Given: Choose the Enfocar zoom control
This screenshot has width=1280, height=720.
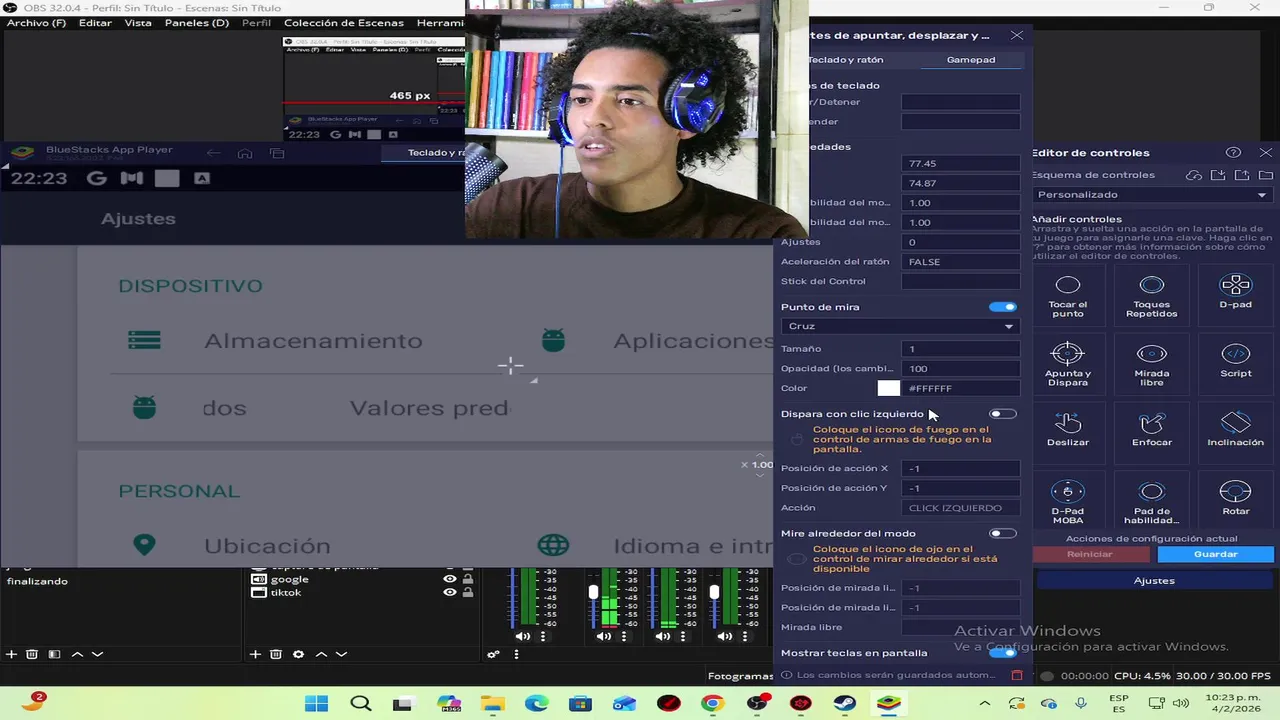Looking at the screenshot, I should [1152, 432].
